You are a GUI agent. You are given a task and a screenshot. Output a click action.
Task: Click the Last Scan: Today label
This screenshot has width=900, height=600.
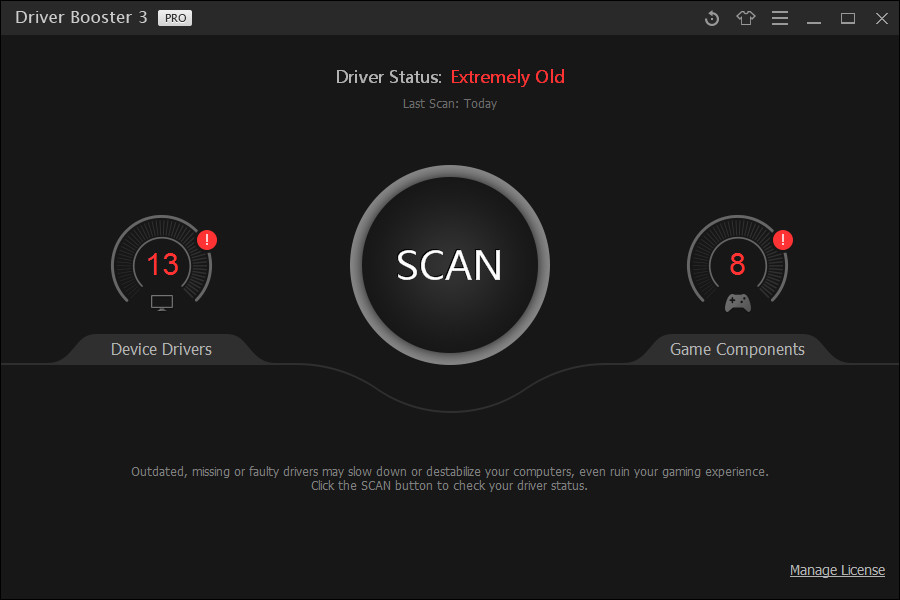(x=449, y=103)
